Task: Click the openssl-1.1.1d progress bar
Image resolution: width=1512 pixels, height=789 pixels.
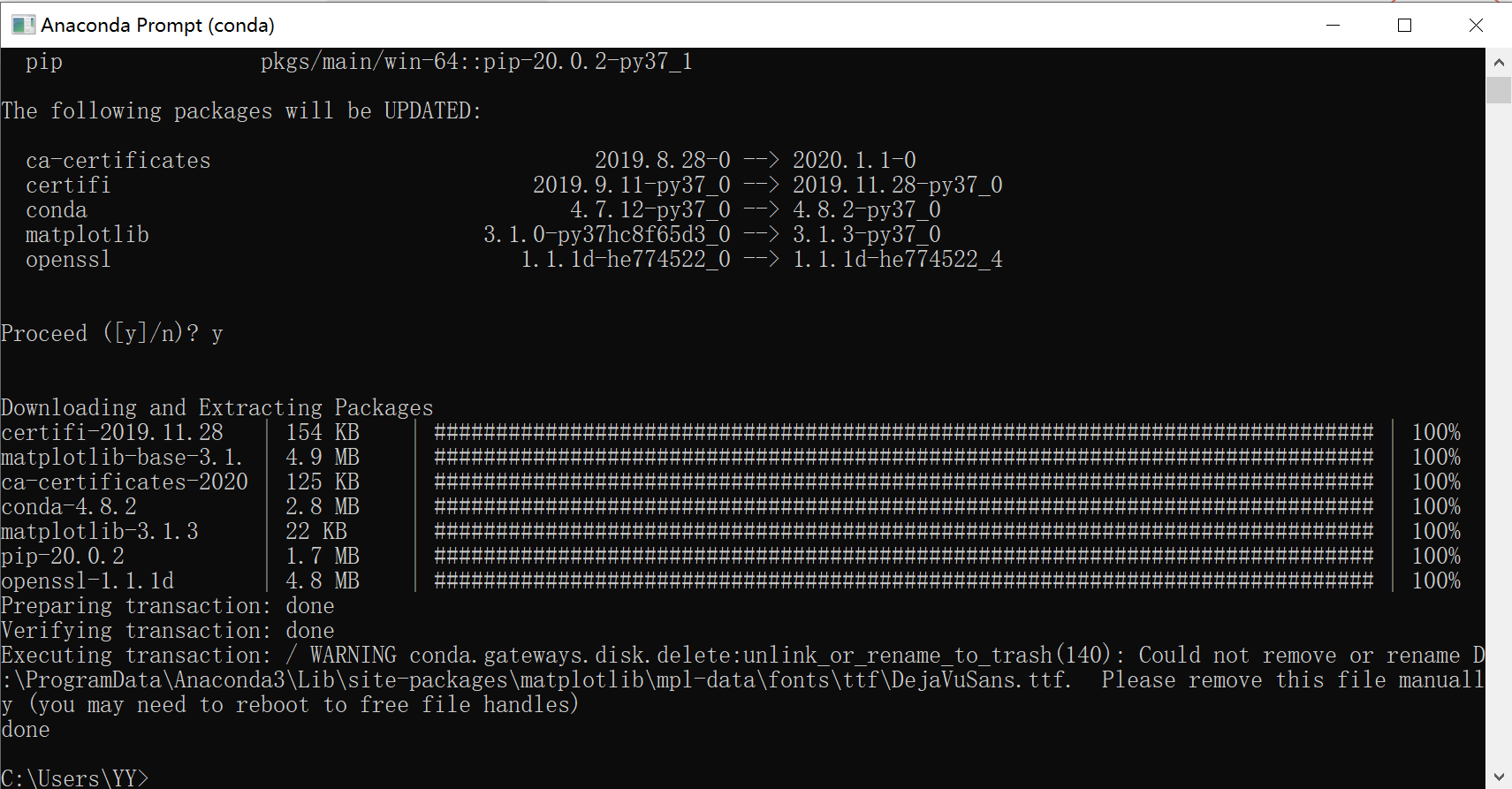Action: point(903,580)
